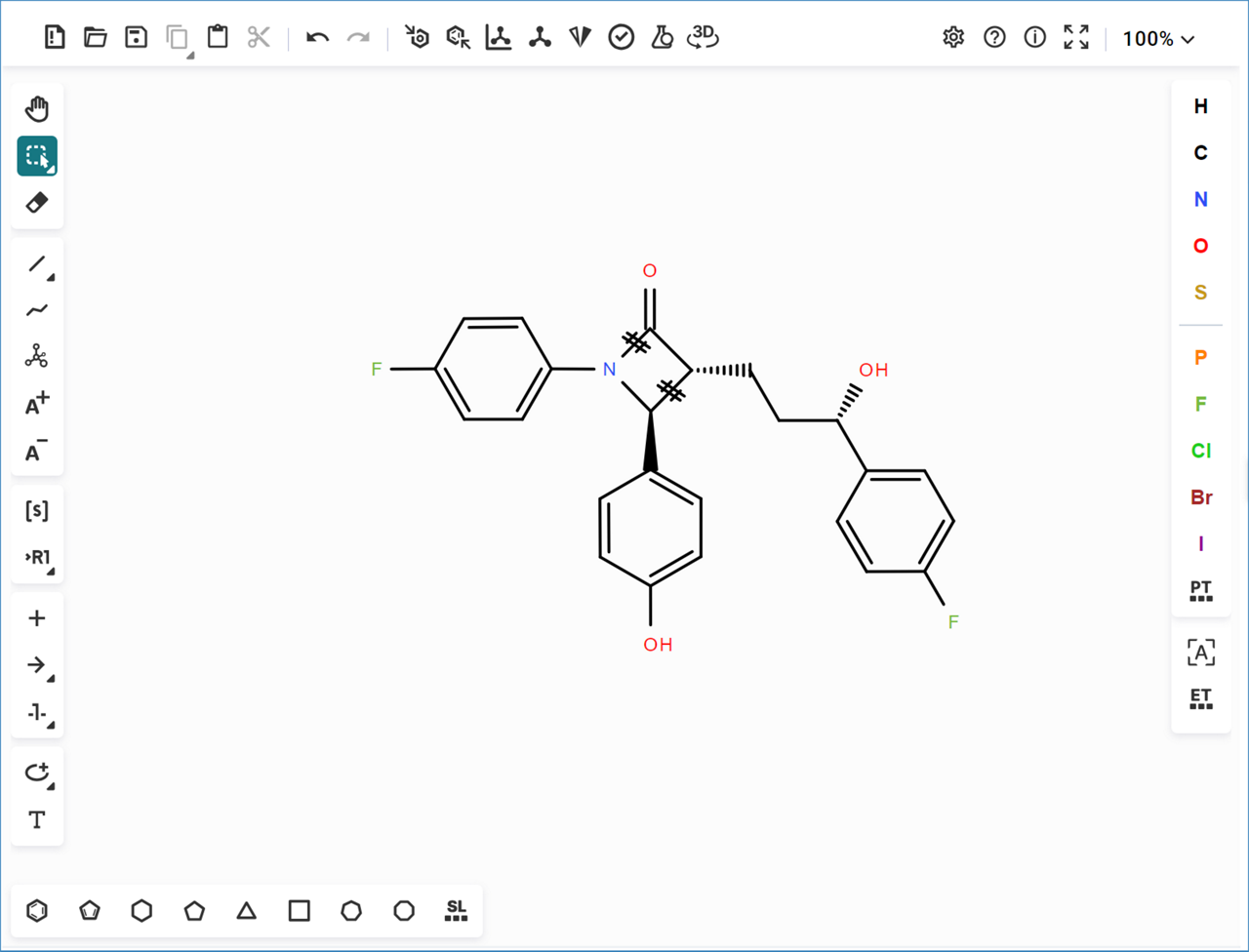The image size is (1249, 952).
Task: Open the periodic table (PT)
Action: (x=1201, y=591)
